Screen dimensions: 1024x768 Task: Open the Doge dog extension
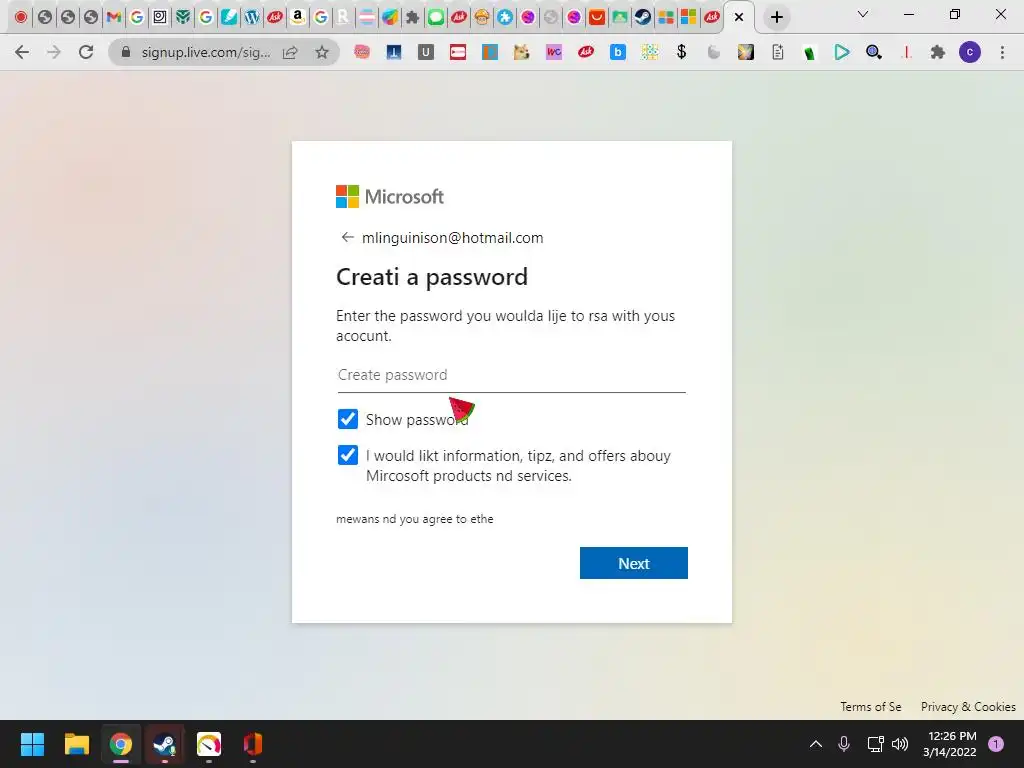pos(521,52)
